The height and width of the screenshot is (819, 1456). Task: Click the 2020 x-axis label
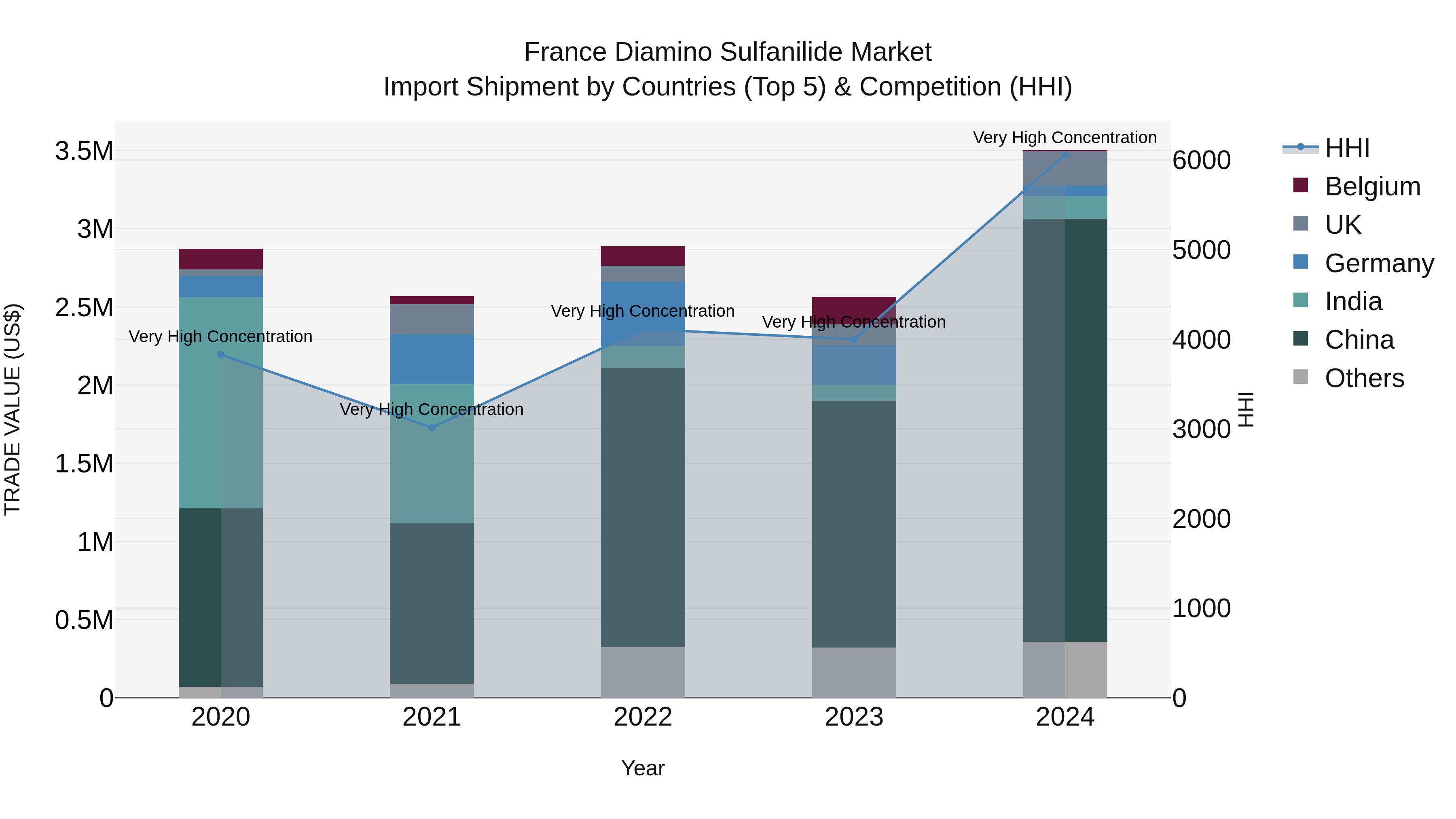[221, 717]
